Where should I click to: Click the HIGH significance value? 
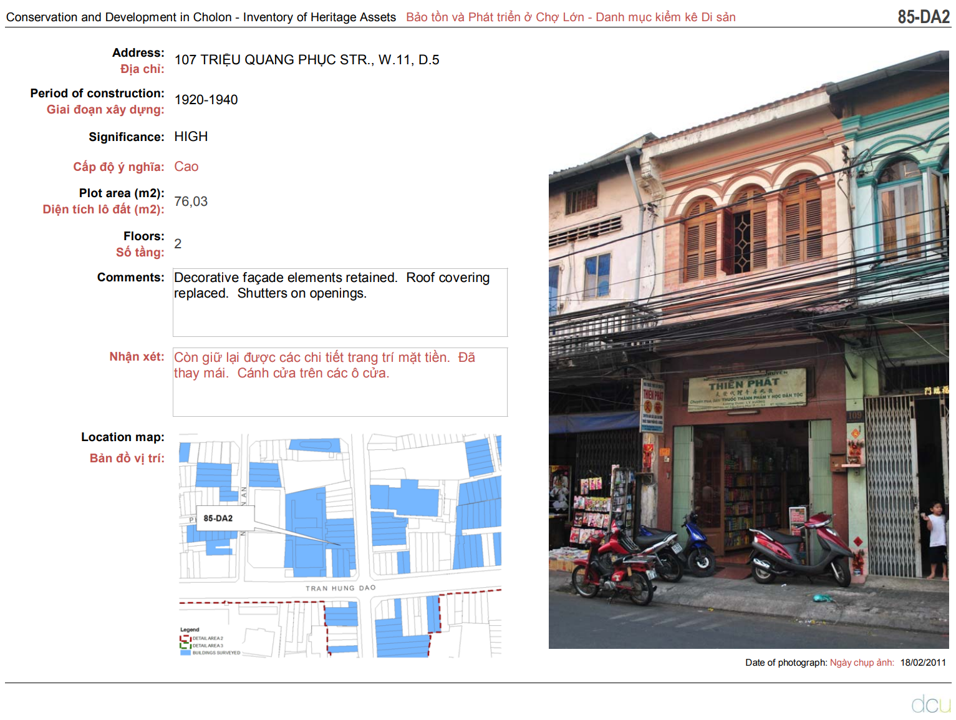click(x=191, y=137)
